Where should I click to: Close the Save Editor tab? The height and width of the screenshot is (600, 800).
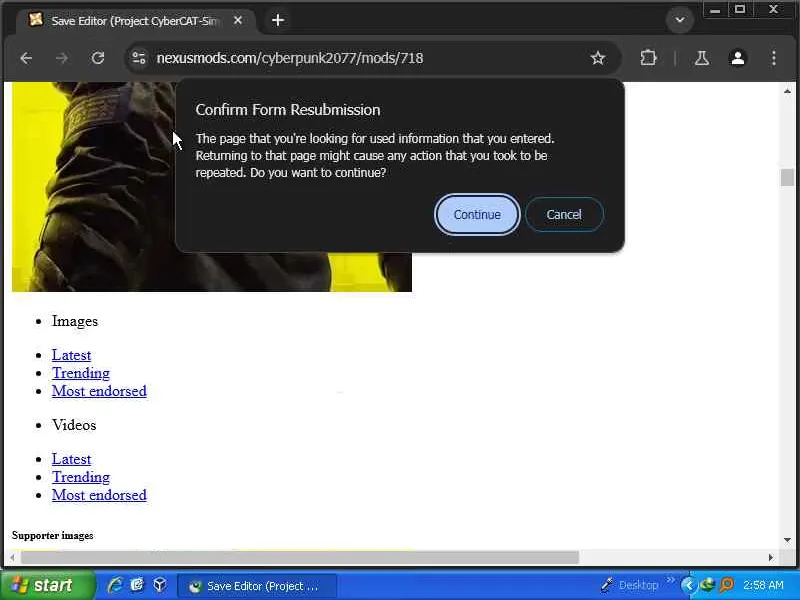(238, 20)
